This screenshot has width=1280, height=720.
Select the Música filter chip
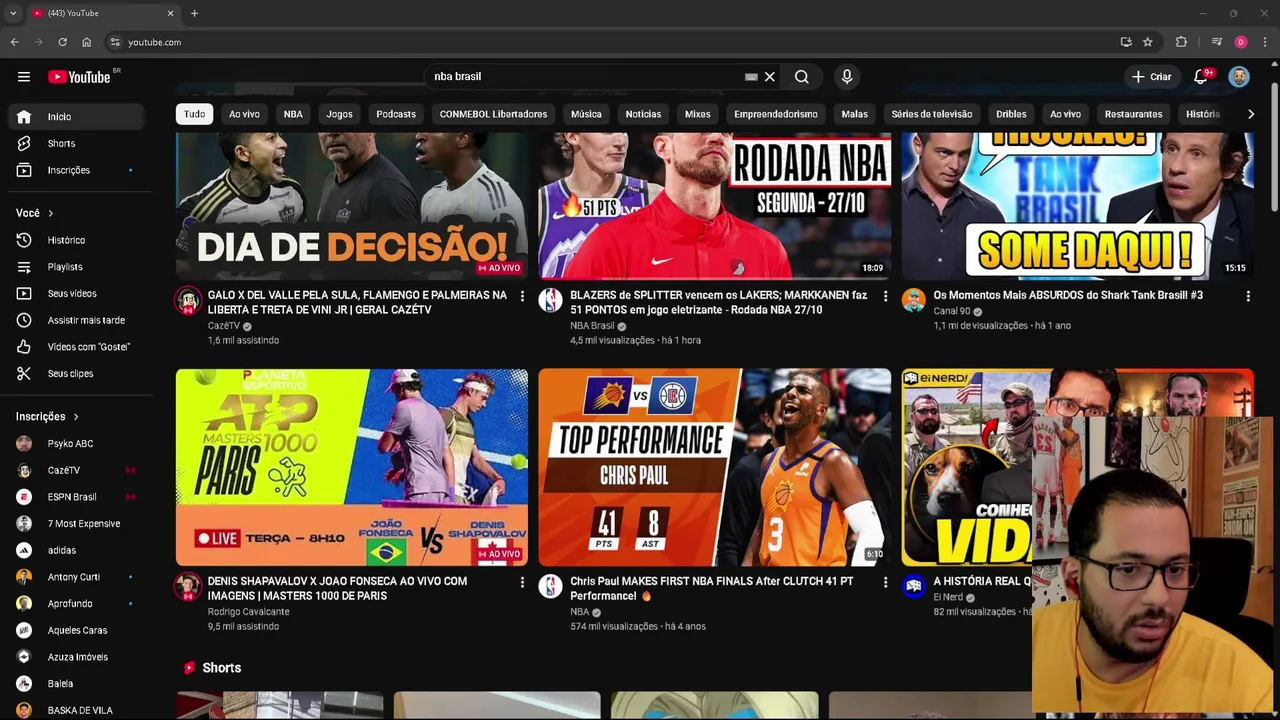[586, 114]
